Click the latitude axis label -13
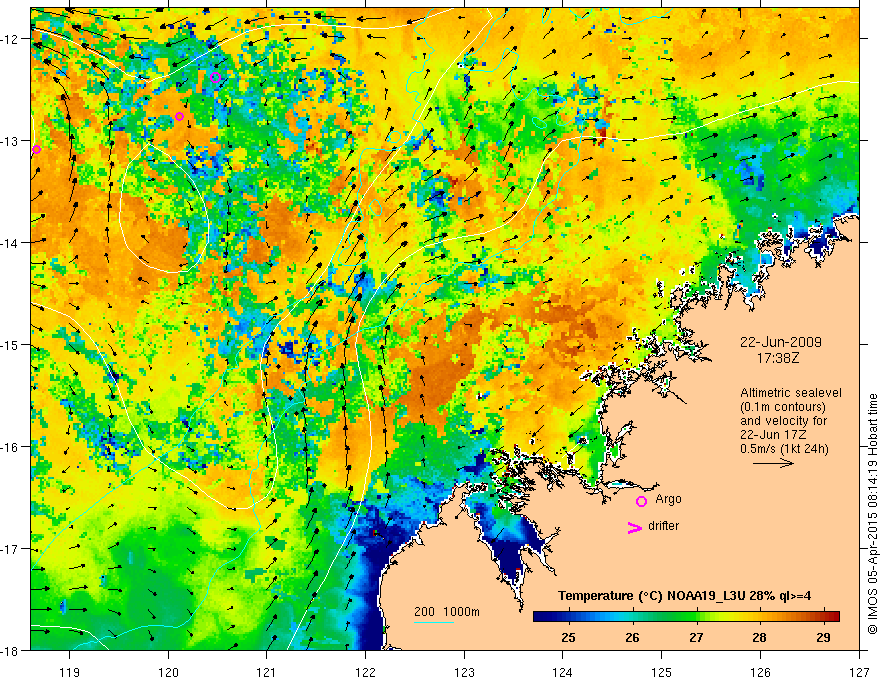880x680 pixels. pyautogui.click(x=11, y=141)
